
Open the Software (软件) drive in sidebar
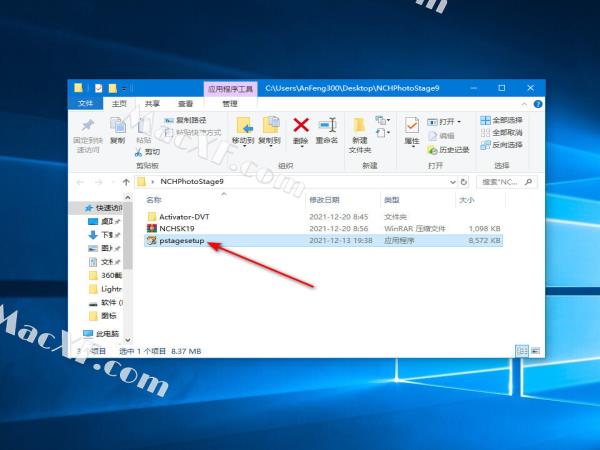pyautogui.click(x=106, y=302)
